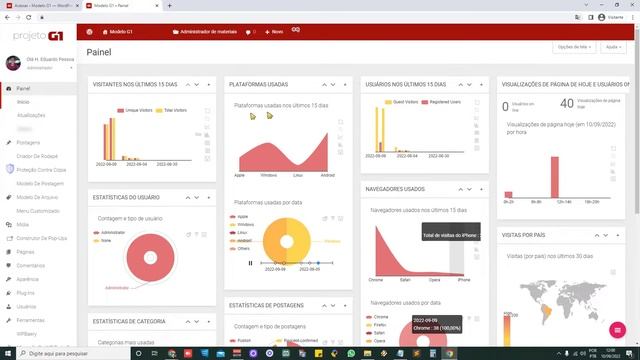
Task: Click the pink floating menu button
Action: point(617,330)
